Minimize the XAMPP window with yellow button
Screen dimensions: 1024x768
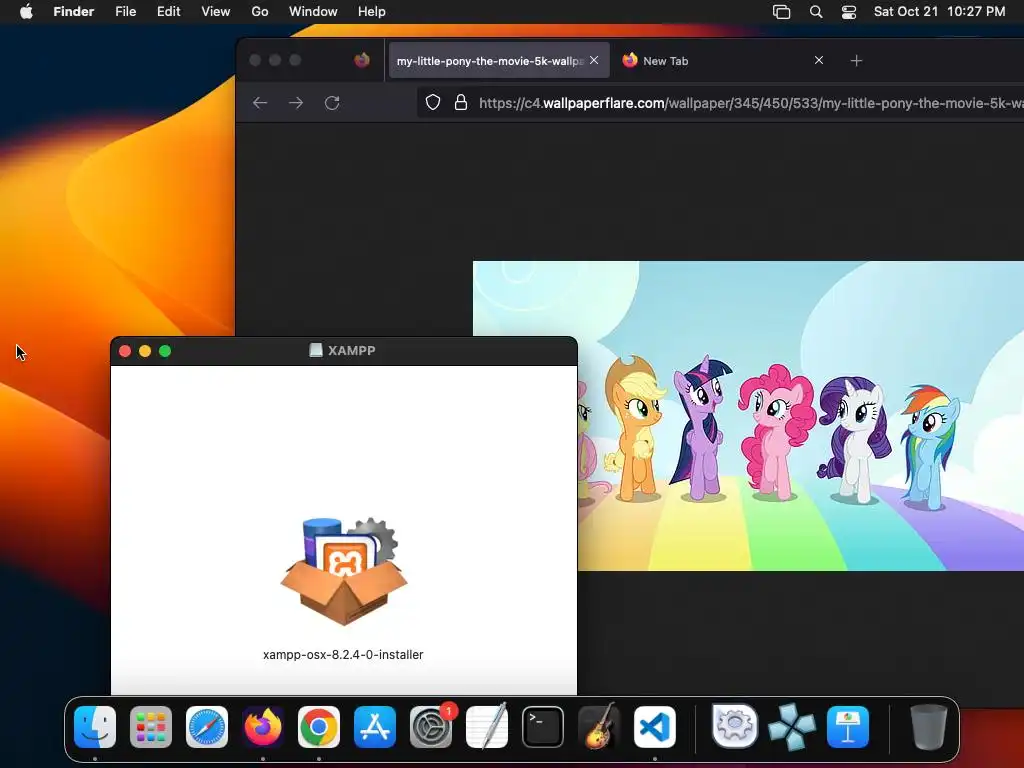pos(145,351)
